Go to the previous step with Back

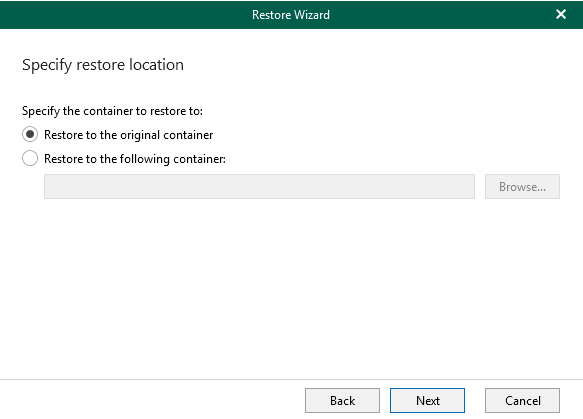coord(342,400)
